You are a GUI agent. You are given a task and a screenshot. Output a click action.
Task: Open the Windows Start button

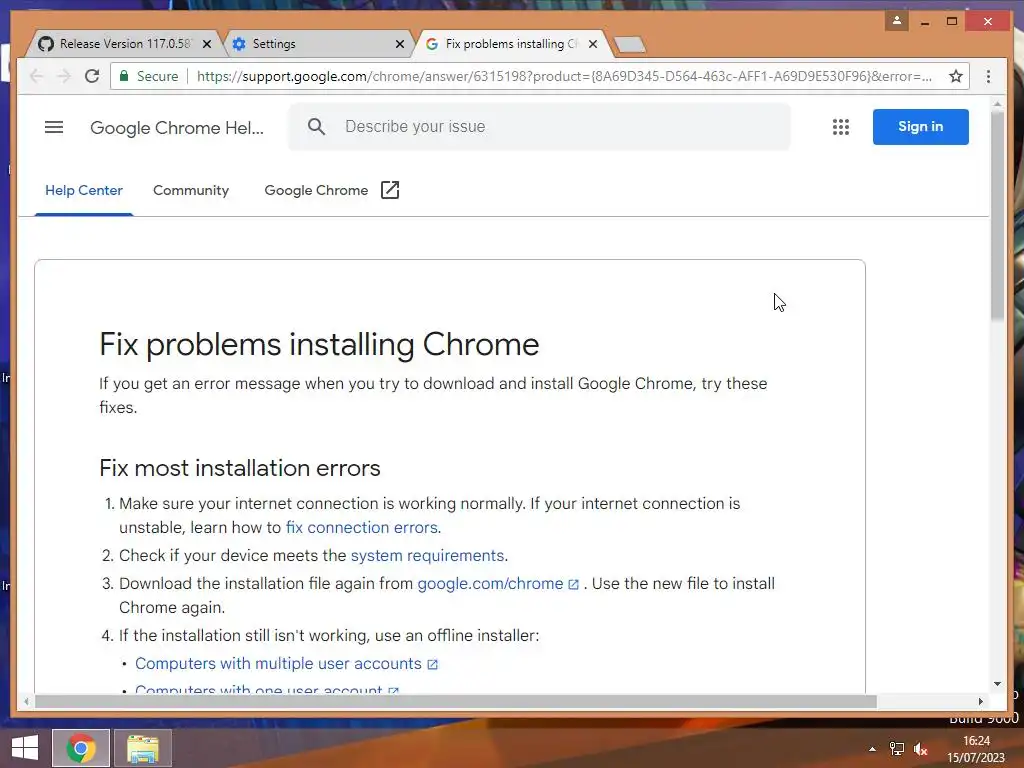25,748
